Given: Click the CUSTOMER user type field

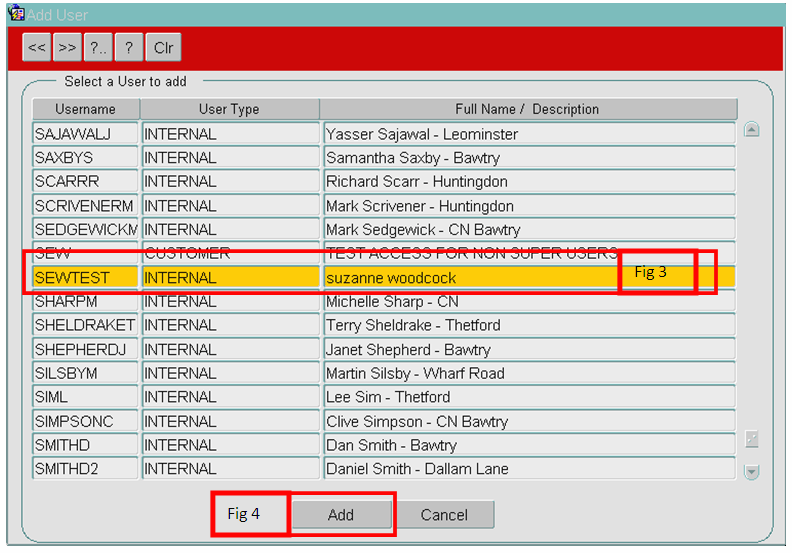Looking at the screenshot, I should click(x=230, y=254).
